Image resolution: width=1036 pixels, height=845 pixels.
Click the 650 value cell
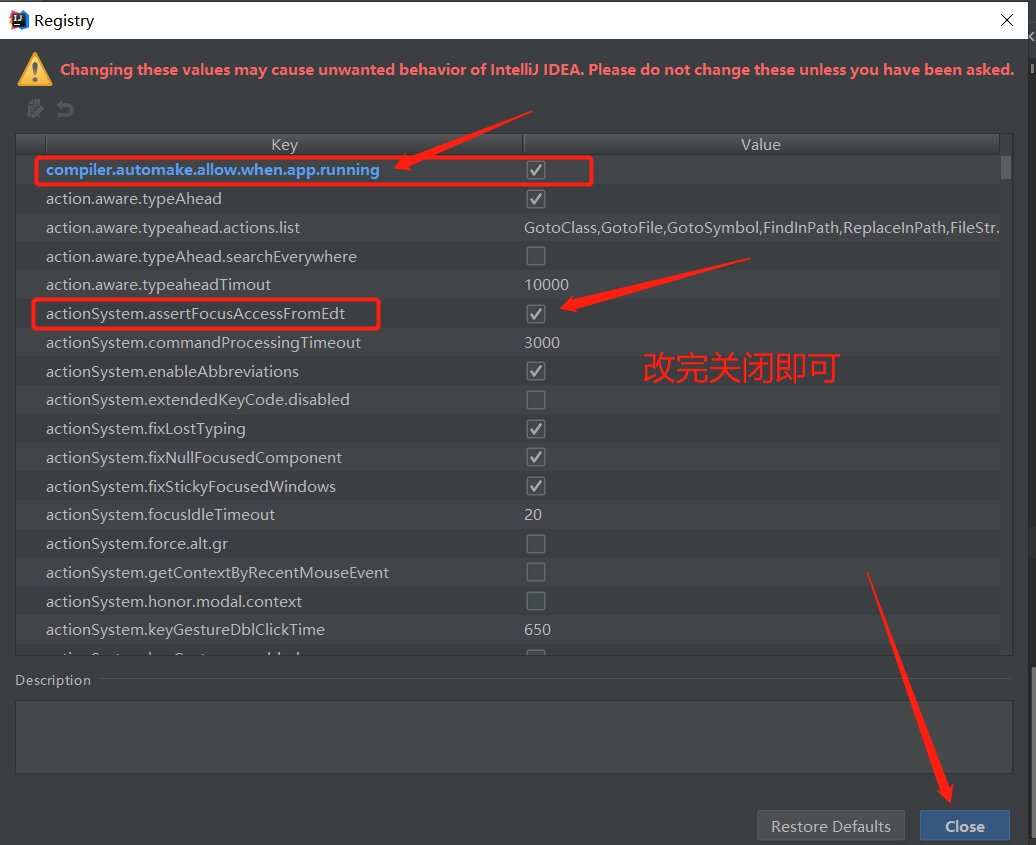click(x=537, y=630)
